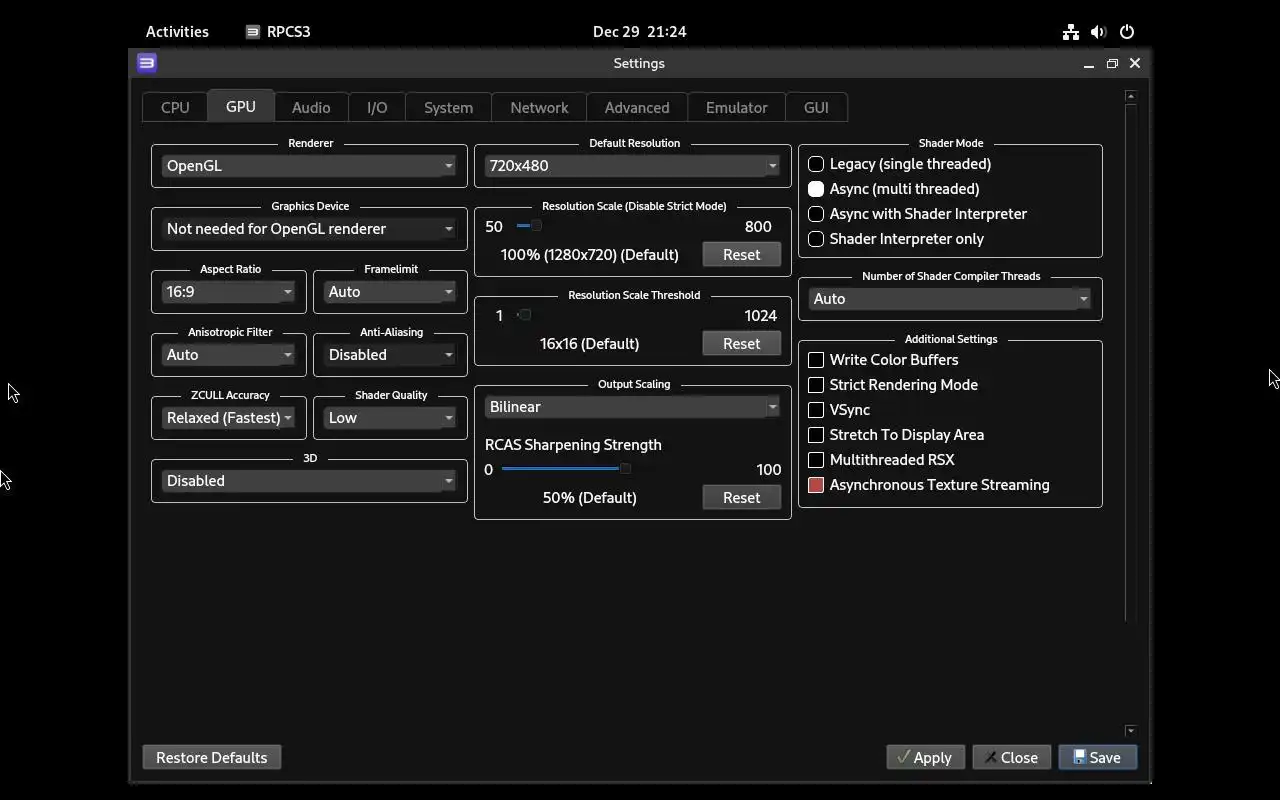Click the settings panel vertical scrollbar
The image size is (1280, 800).
(1131, 362)
